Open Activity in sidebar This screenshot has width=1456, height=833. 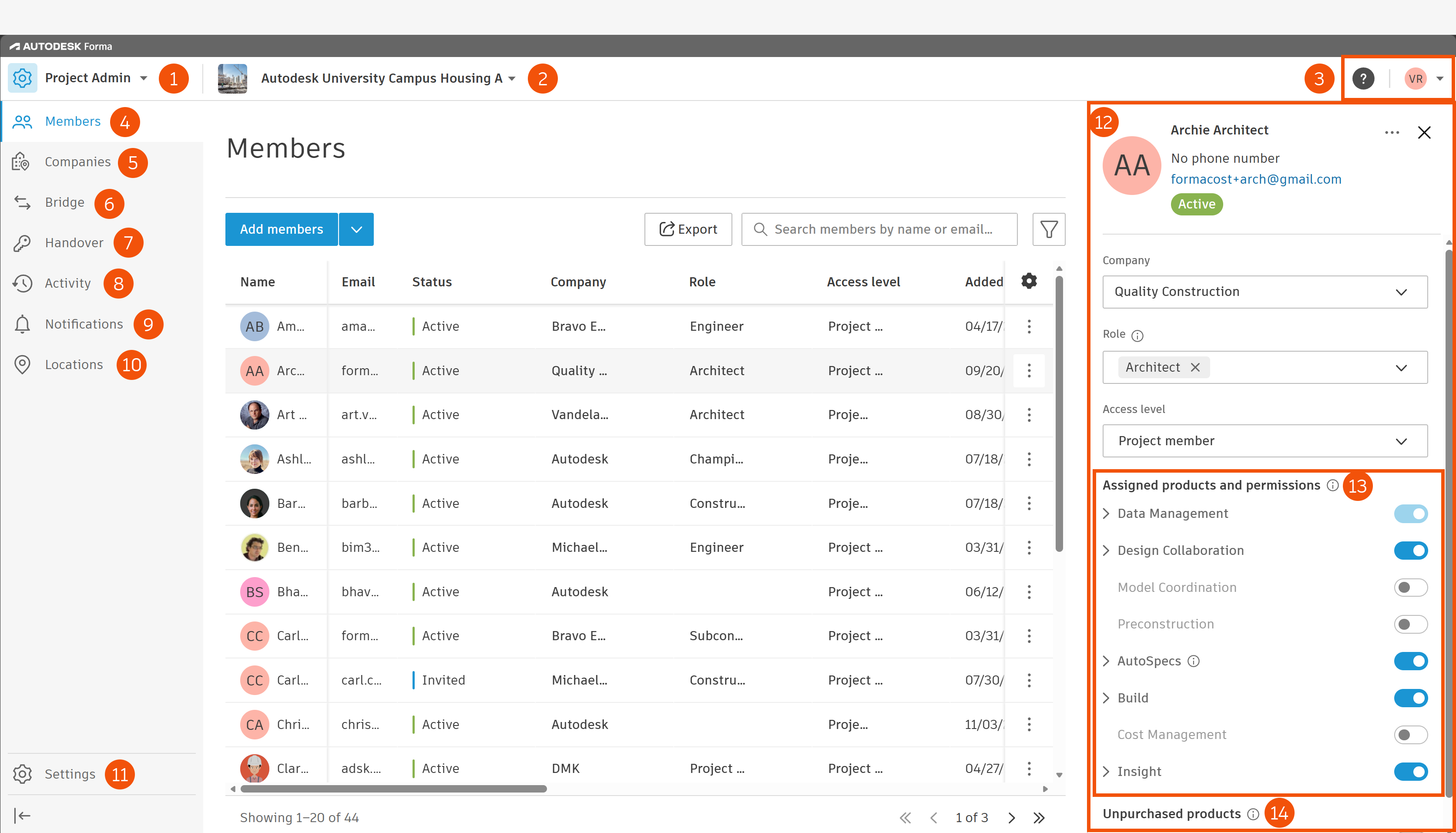[68, 283]
